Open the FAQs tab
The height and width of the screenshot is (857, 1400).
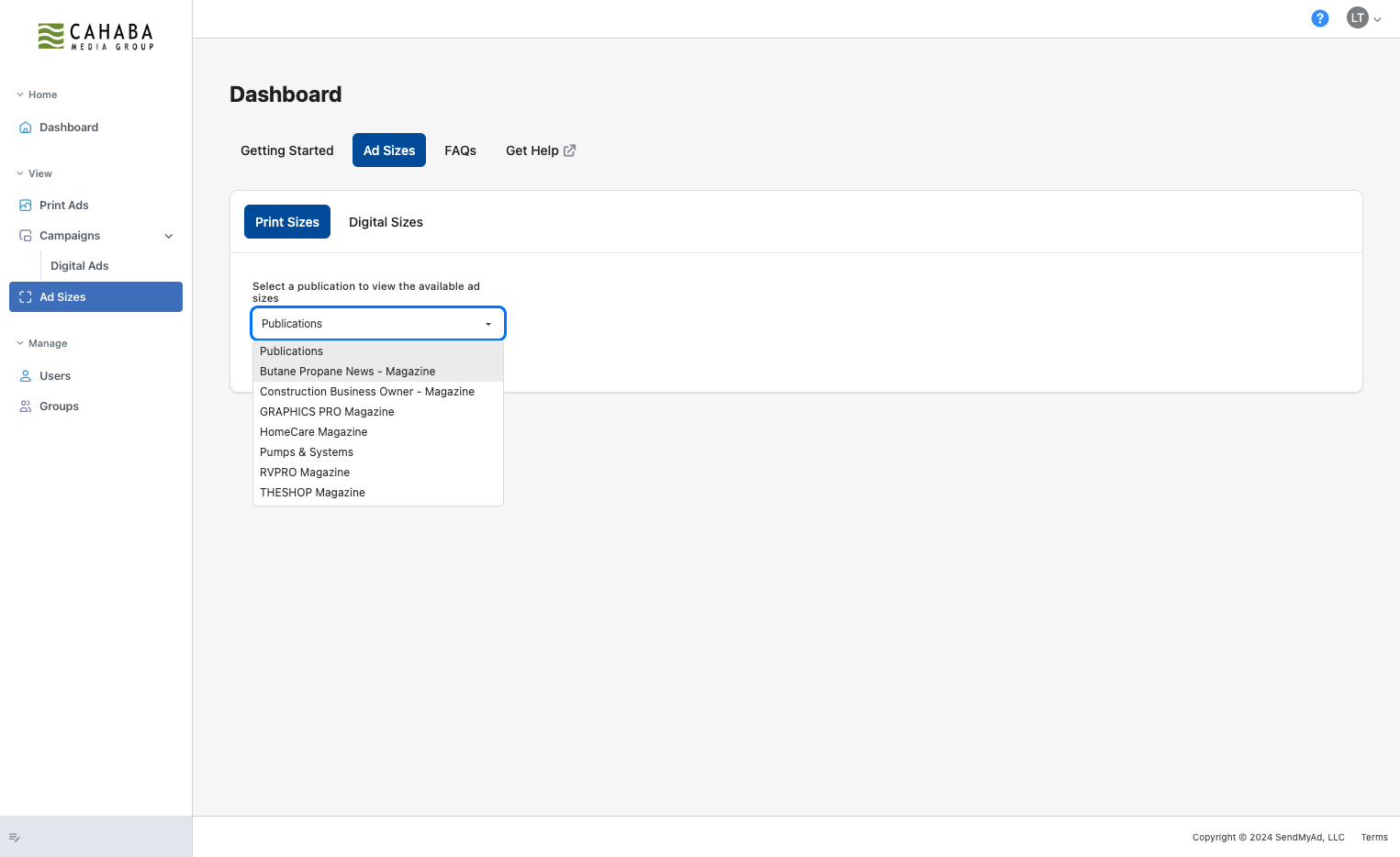(461, 150)
